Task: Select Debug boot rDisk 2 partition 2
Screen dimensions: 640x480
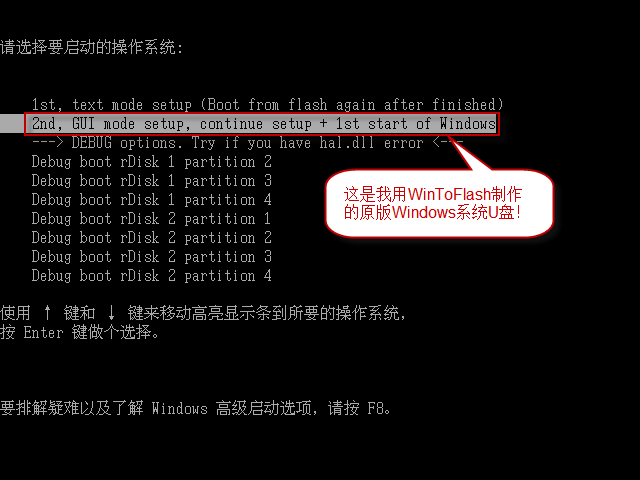Action: (x=151, y=238)
